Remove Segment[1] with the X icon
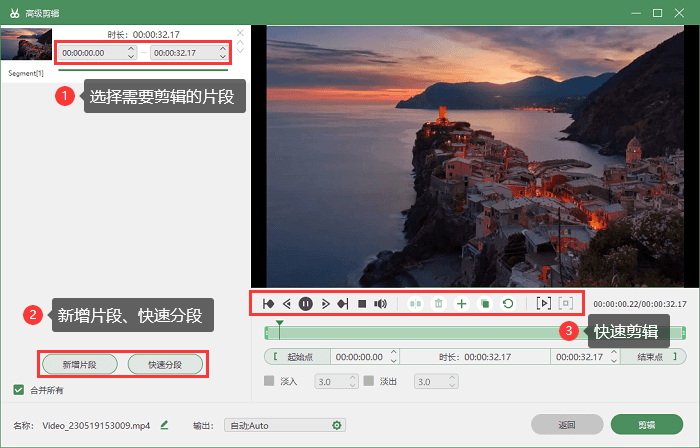700x448 pixels. [x=240, y=33]
